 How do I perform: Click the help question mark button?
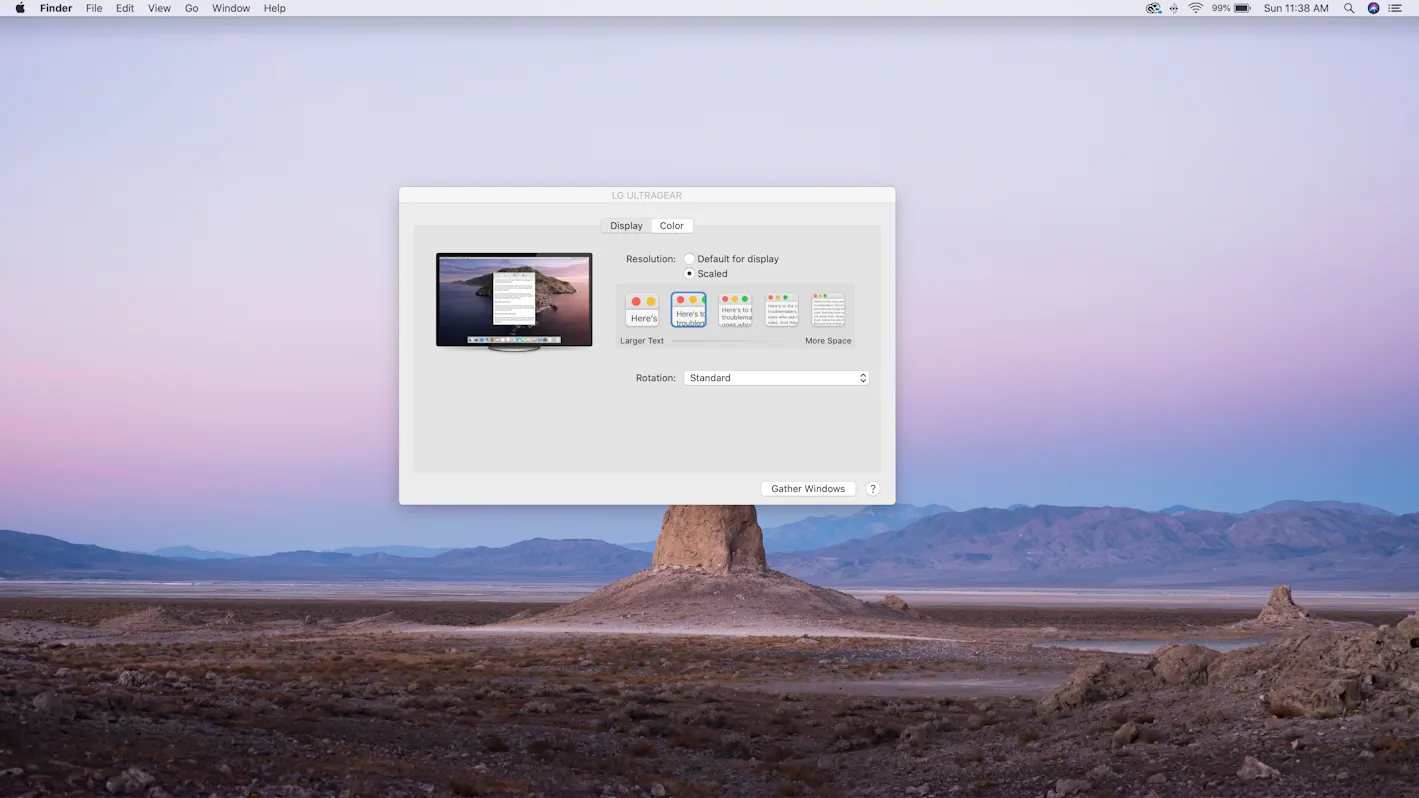(872, 489)
